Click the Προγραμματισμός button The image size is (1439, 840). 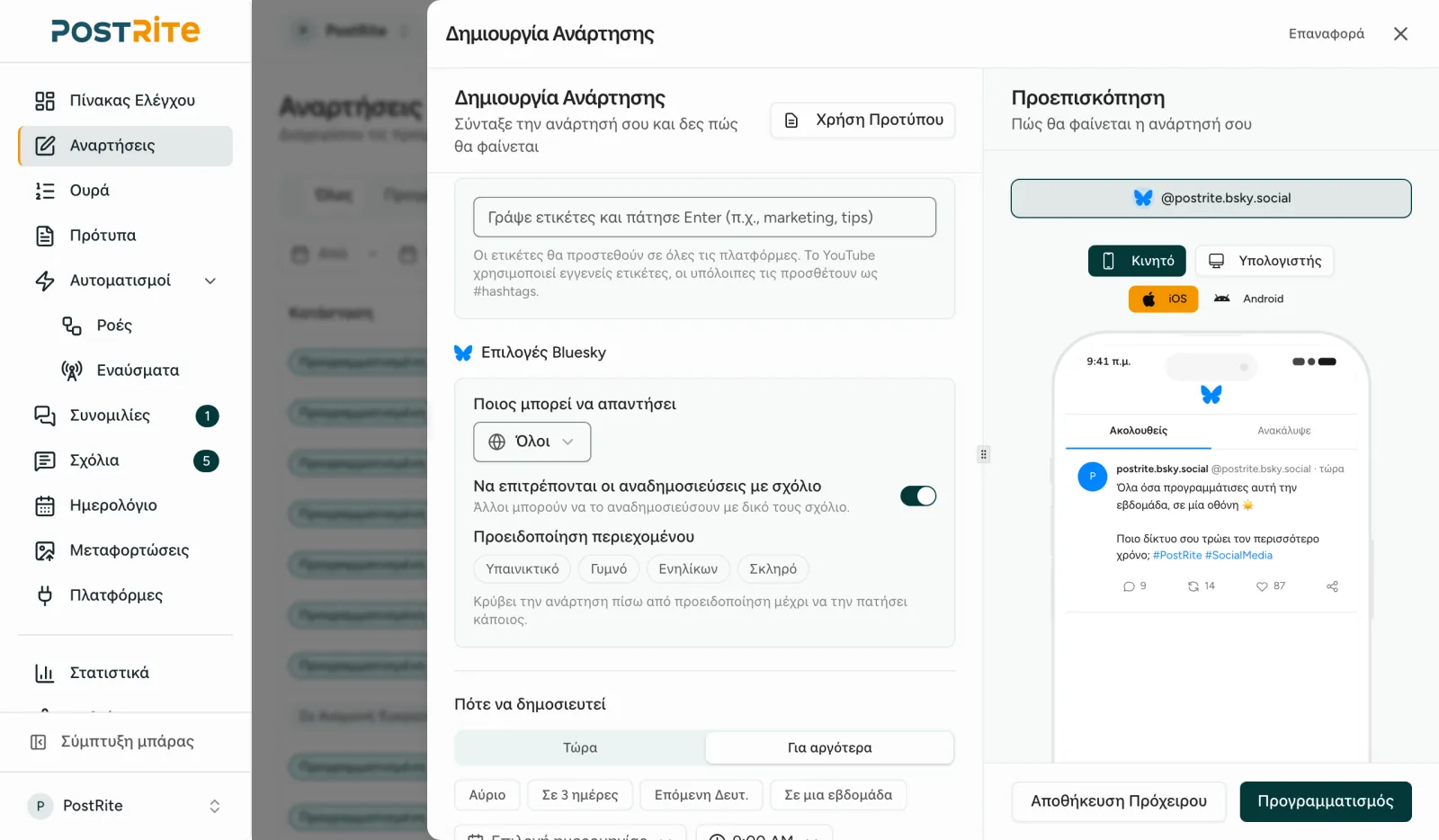[x=1326, y=801]
